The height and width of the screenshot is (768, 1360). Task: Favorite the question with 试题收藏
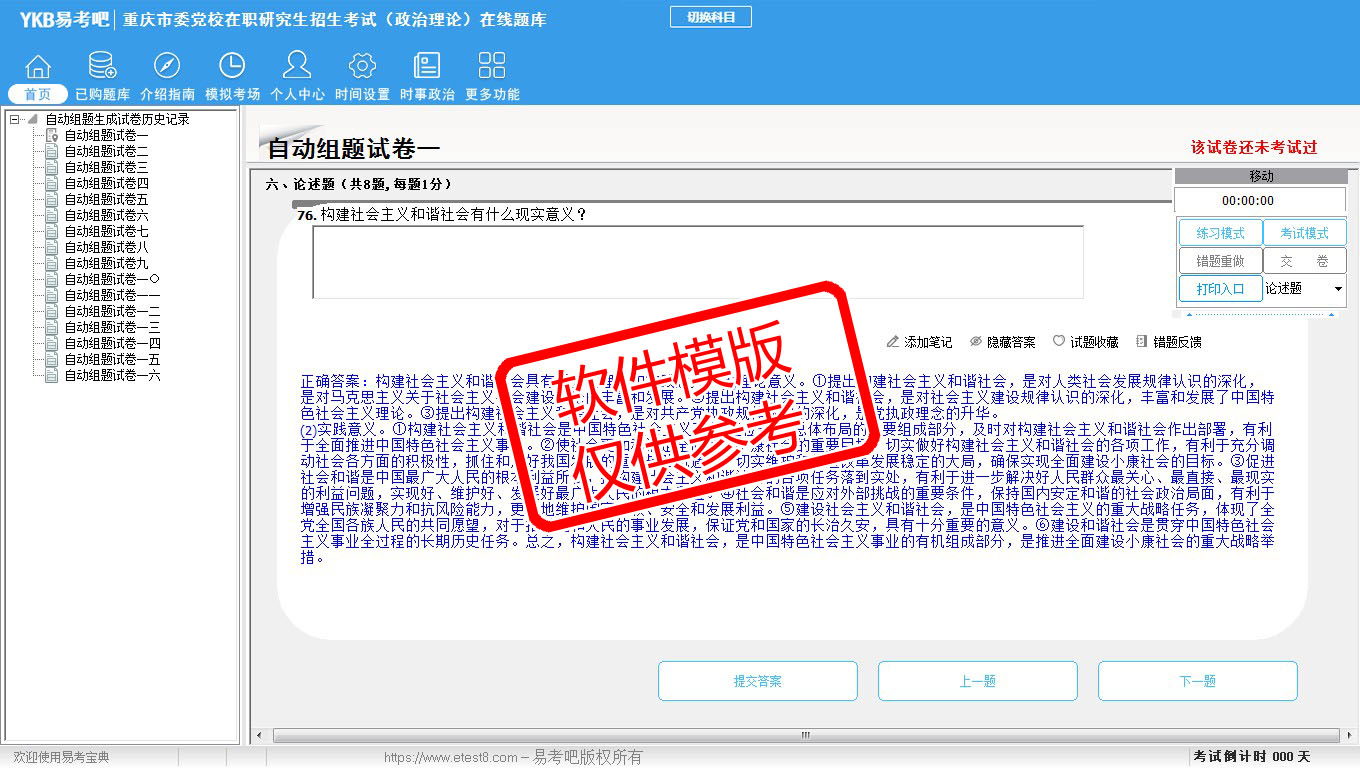click(x=1085, y=342)
